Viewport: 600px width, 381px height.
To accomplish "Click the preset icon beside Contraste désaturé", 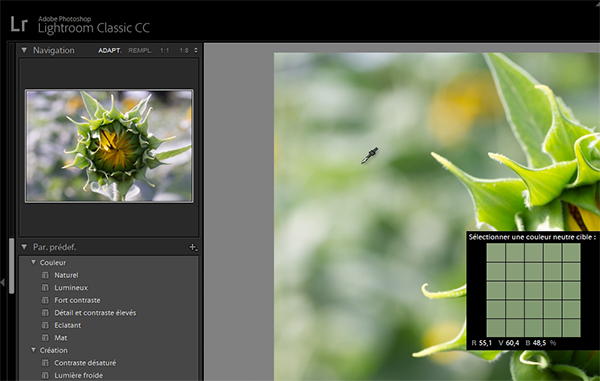I will pyautogui.click(x=45, y=363).
